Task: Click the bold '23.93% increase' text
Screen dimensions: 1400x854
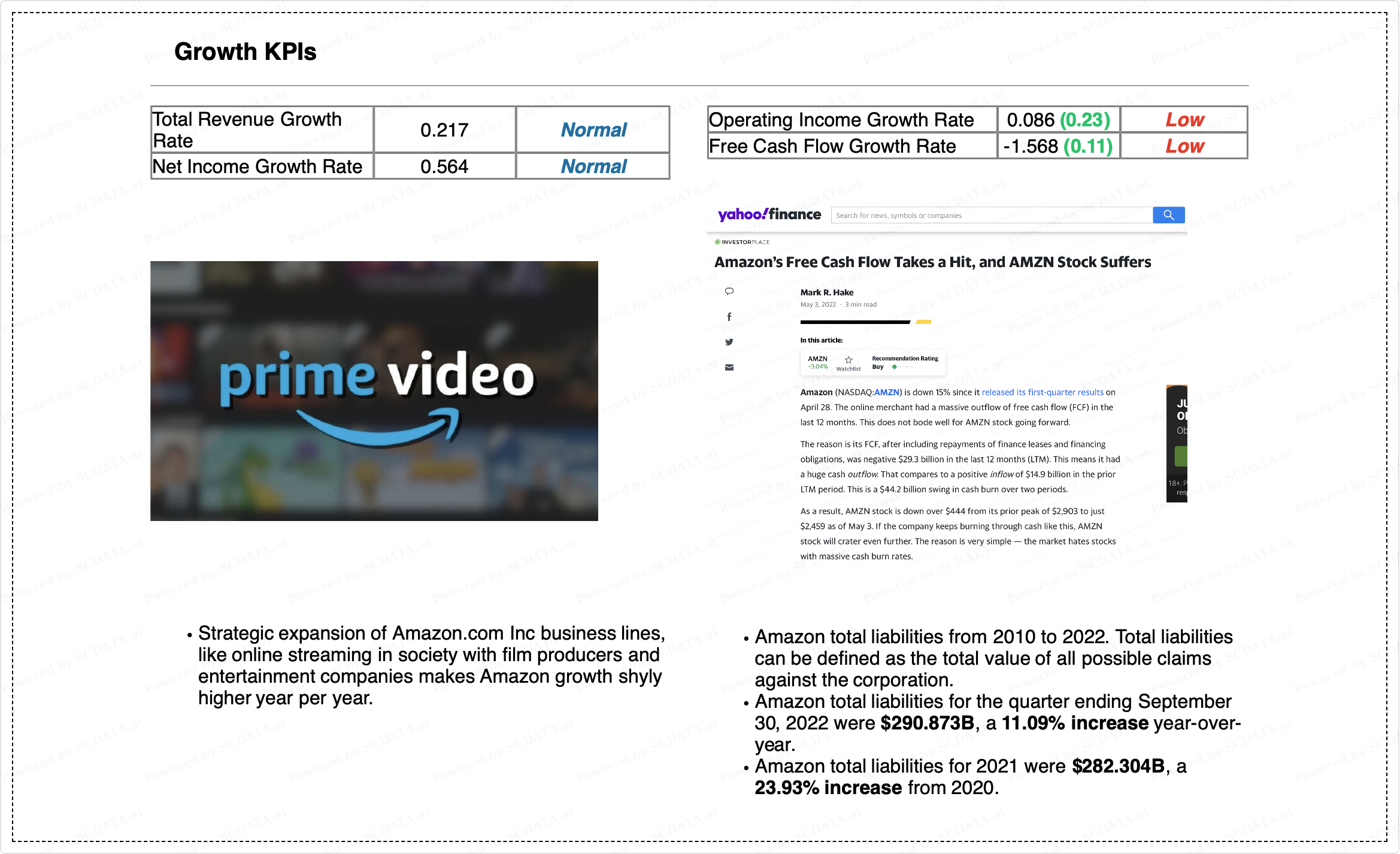Action: tap(828, 788)
